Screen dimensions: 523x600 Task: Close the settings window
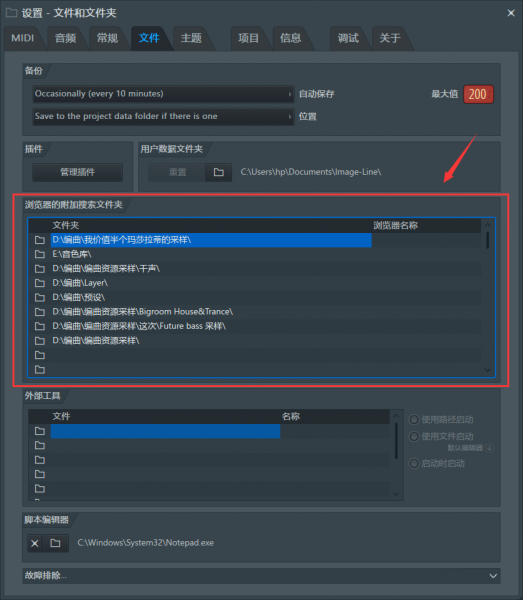tap(511, 13)
